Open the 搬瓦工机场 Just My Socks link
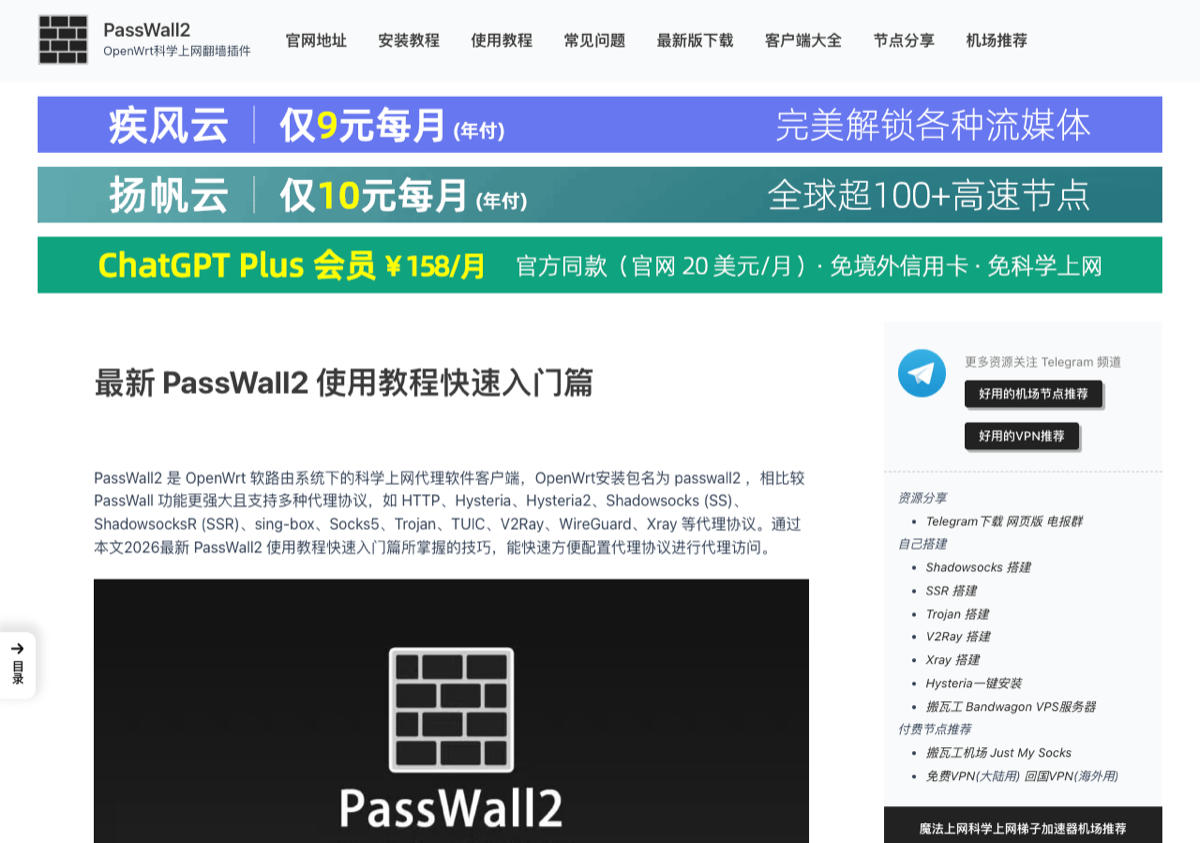1200x843 pixels. pos(998,753)
